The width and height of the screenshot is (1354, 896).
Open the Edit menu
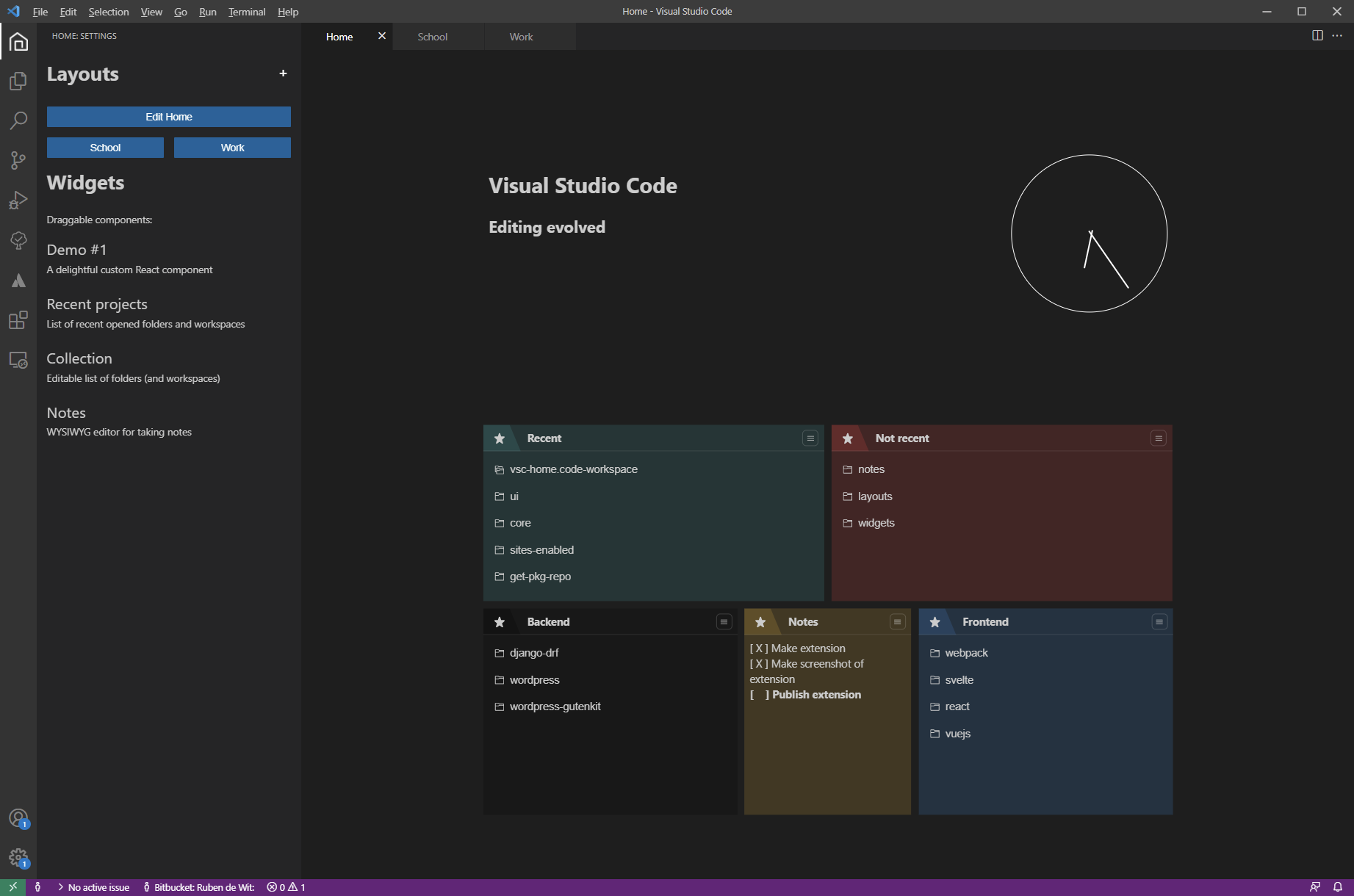68,12
